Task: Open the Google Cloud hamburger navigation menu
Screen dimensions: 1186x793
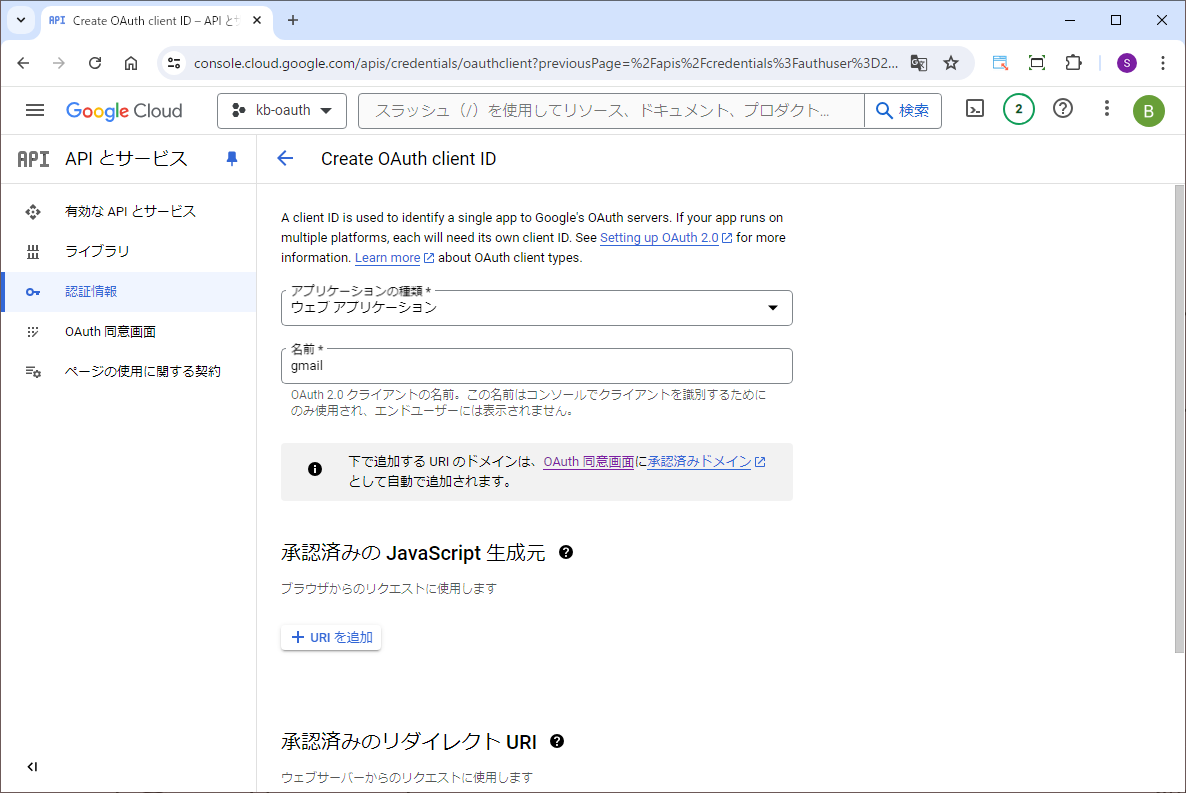Action: (x=35, y=110)
